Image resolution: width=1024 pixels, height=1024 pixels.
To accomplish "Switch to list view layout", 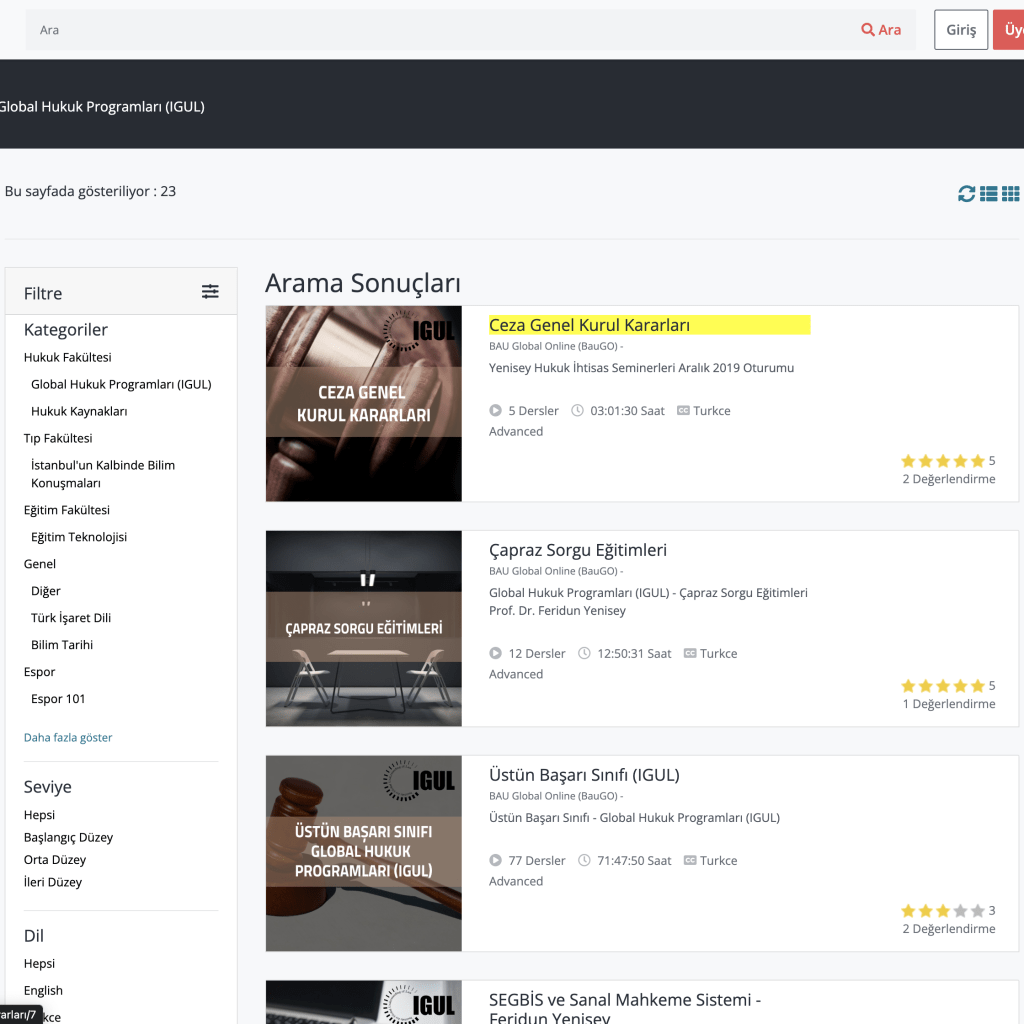I will coord(988,193).
